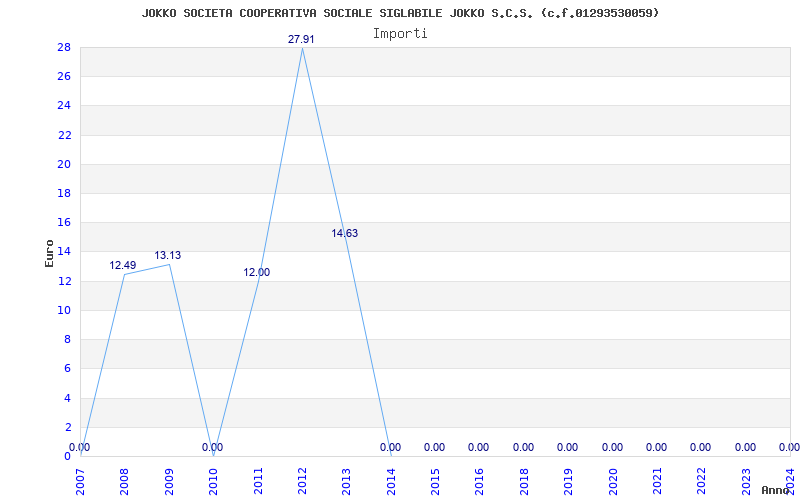
Task: Click the 12.00 data label
Action: 257,272
